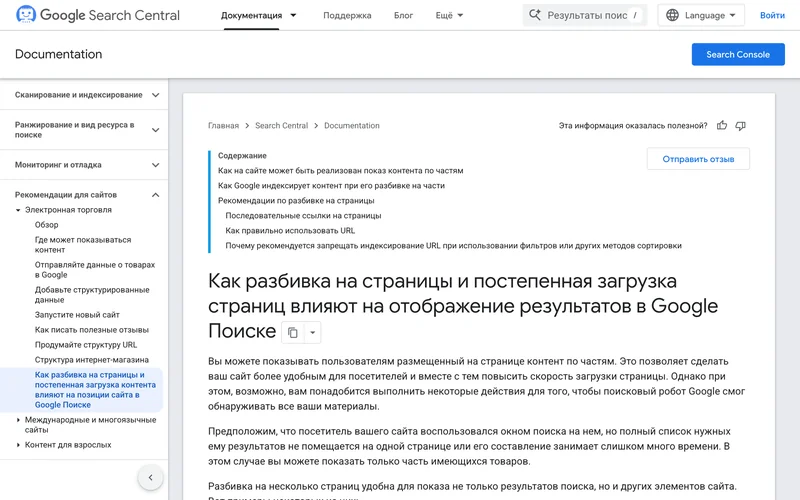The height and width of the screenshot is (500, 800).
Task: Open Добавьте структурированные данные sidebar item
Action: [x=92, y=295]
